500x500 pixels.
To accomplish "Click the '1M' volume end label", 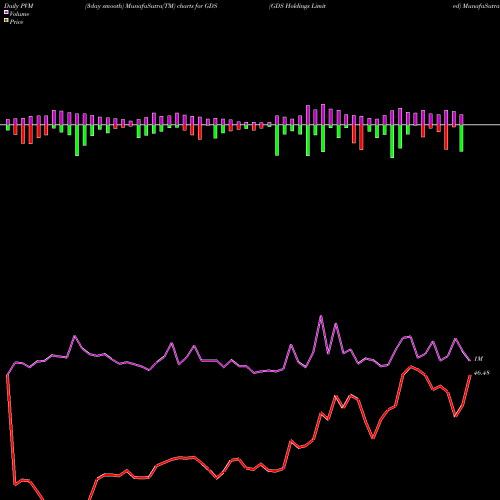I will [x=478, y=359].
